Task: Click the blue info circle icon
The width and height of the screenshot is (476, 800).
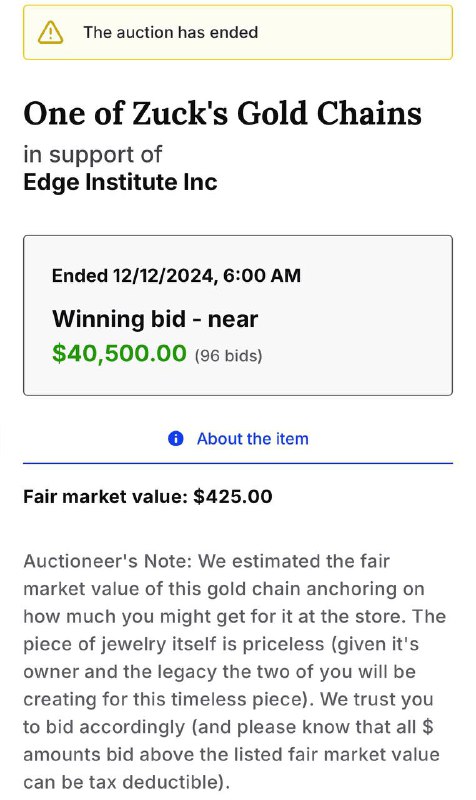Action: pos(176,438)
